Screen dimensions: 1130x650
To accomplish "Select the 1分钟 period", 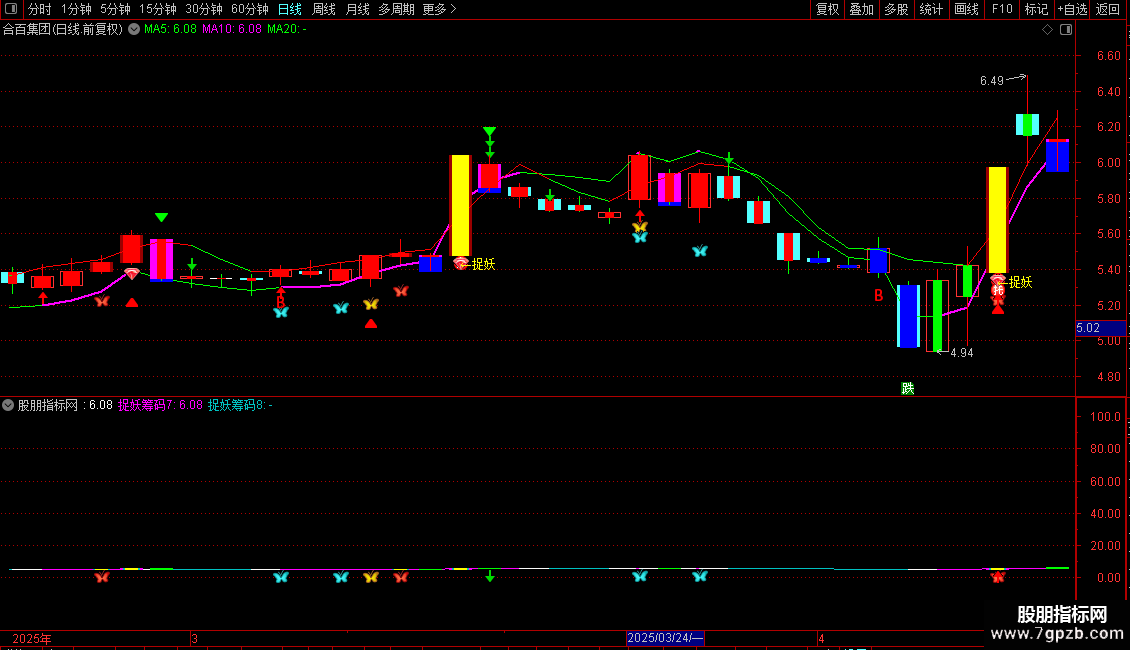I will [x=76, y=9].
